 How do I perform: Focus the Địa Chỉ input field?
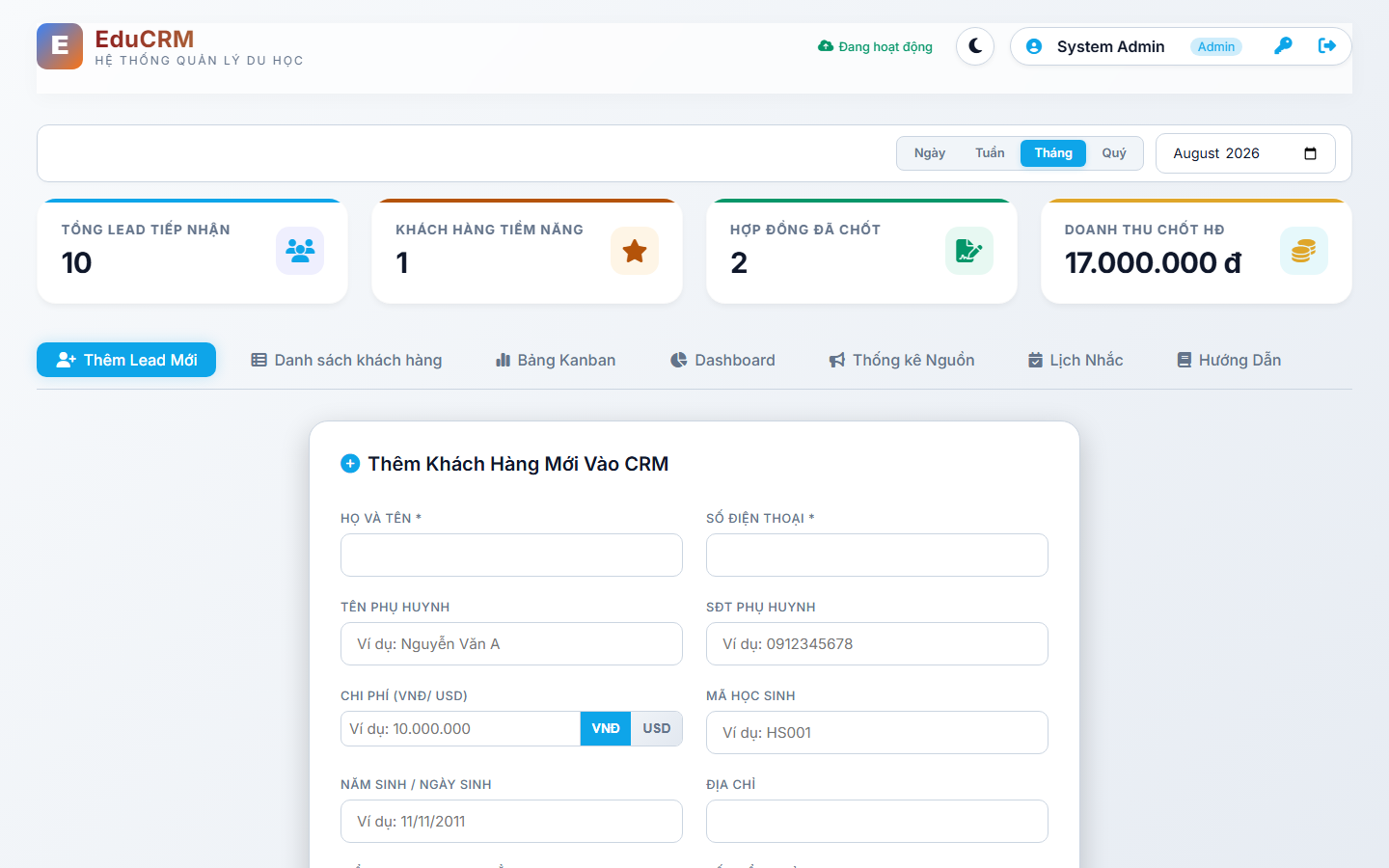pos(877,822)
